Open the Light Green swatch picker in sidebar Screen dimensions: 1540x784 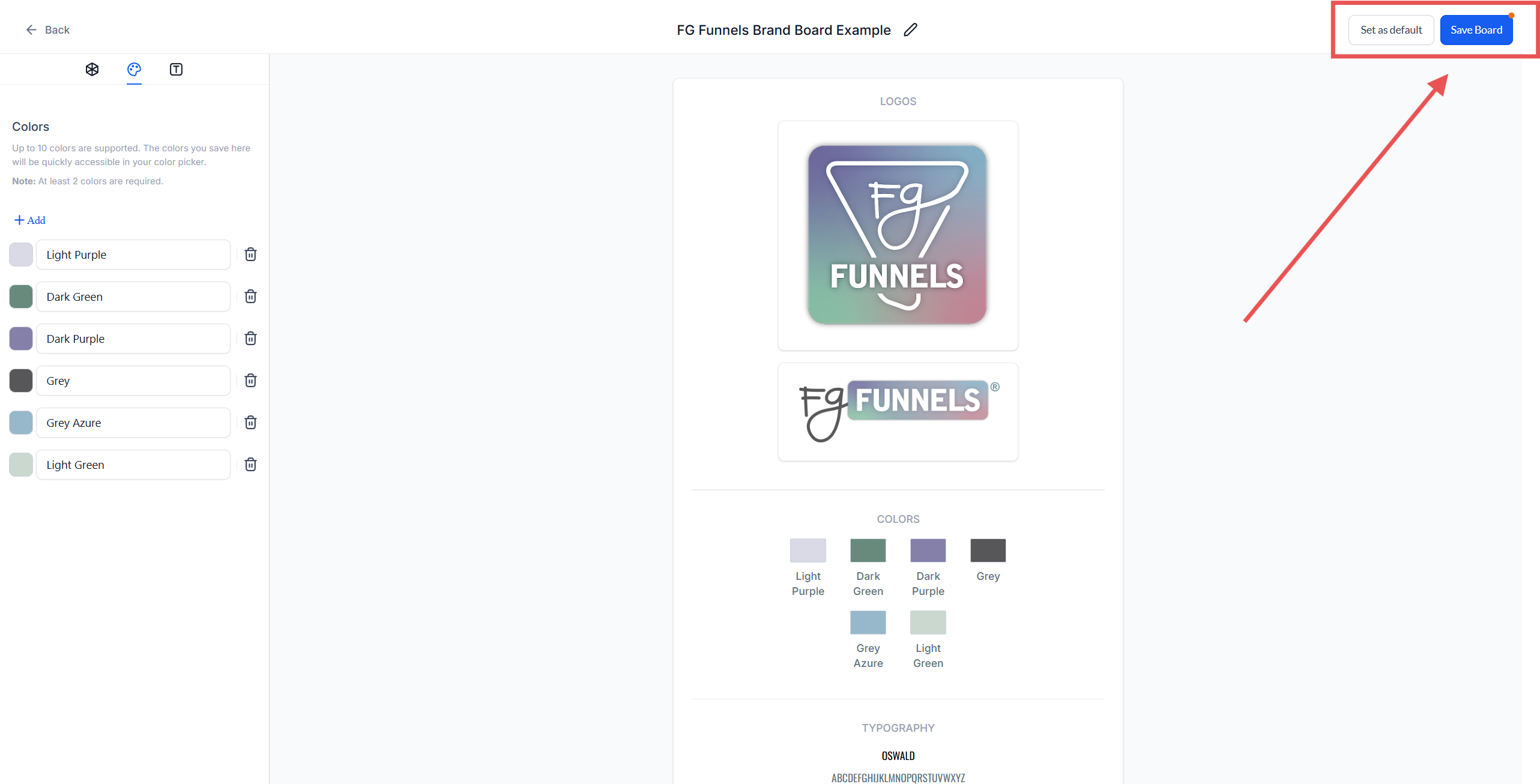21,465
